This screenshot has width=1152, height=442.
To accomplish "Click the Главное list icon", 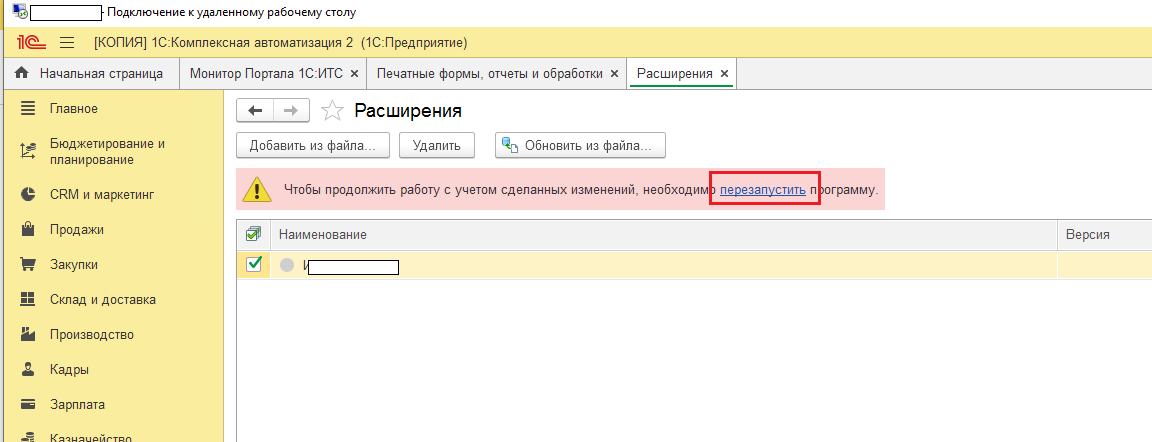I will (x=28, y=109).
